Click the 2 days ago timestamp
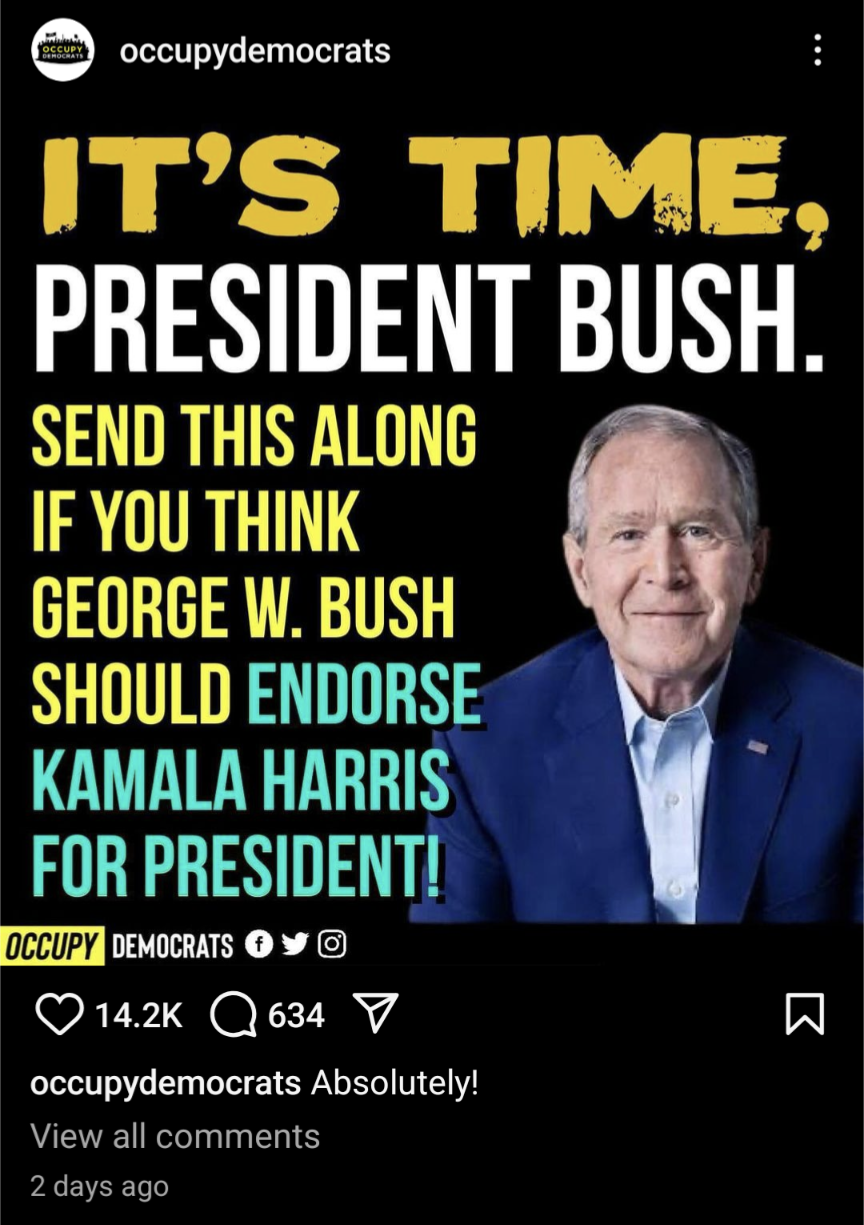 [99, 1187]
